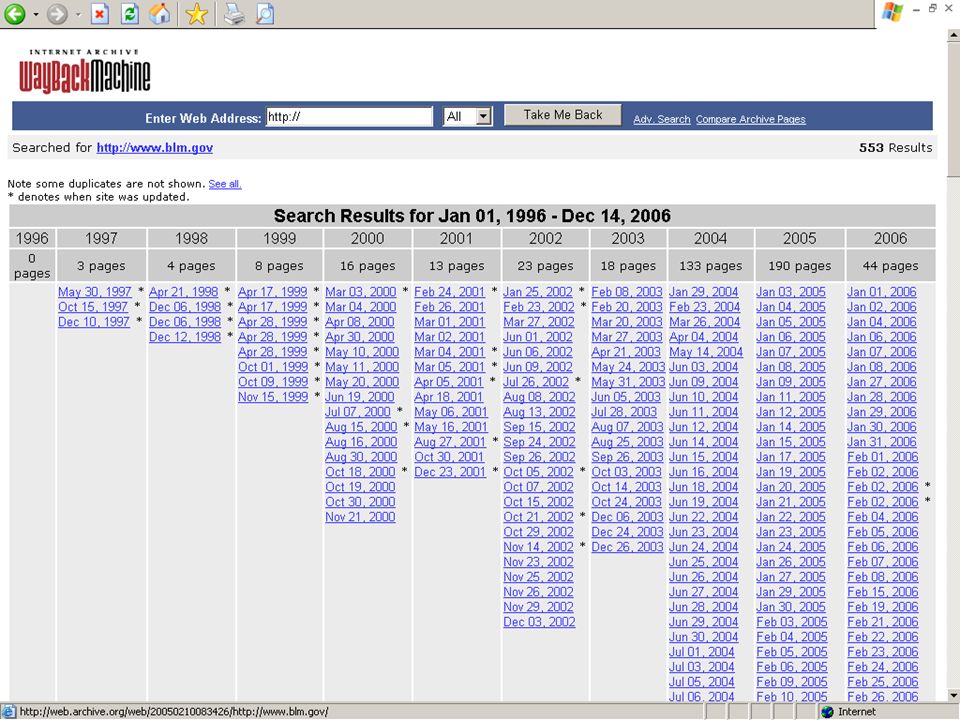Click the See all duplicates link

click(225, 184)
